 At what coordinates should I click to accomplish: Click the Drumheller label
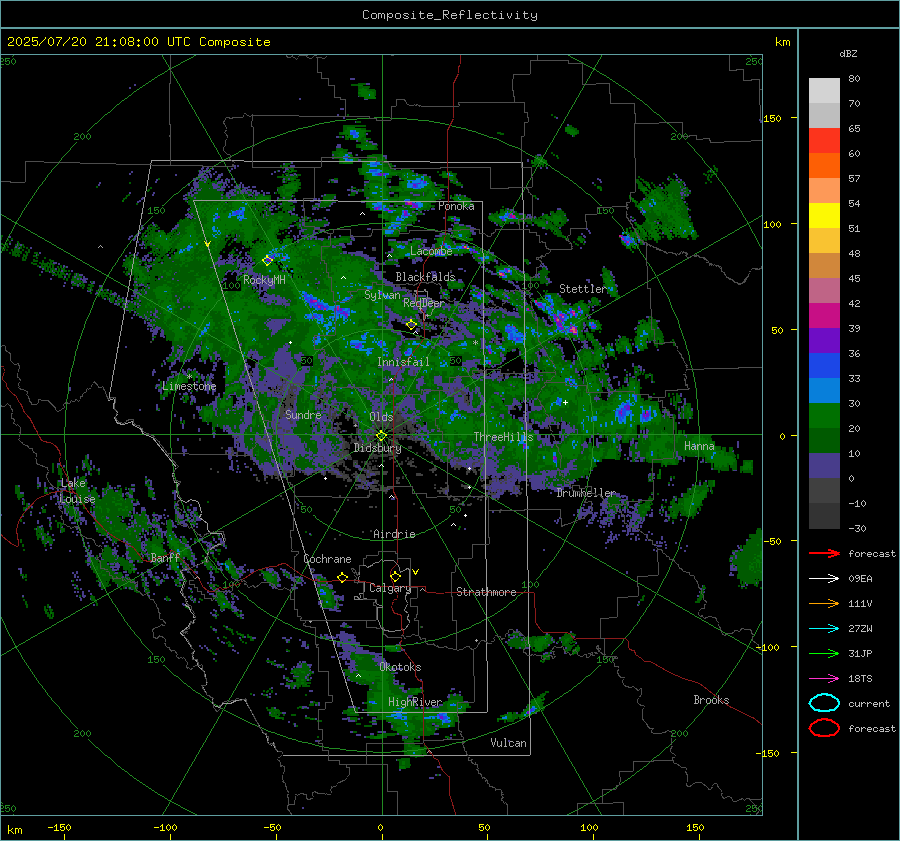pyautogui.click(x=586, y=493)
